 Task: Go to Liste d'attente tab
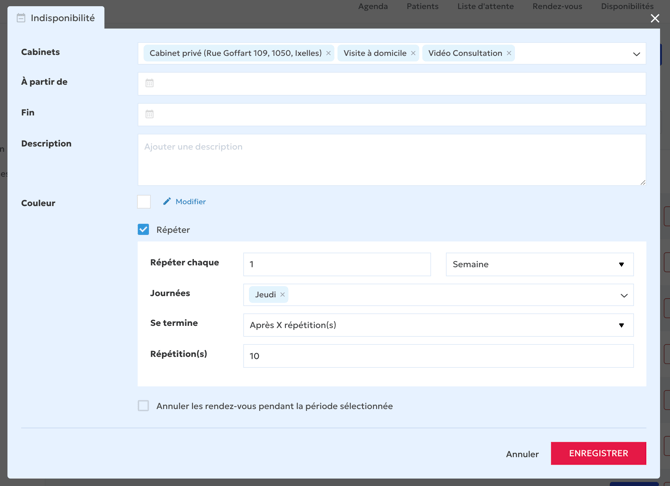[485, 6]
